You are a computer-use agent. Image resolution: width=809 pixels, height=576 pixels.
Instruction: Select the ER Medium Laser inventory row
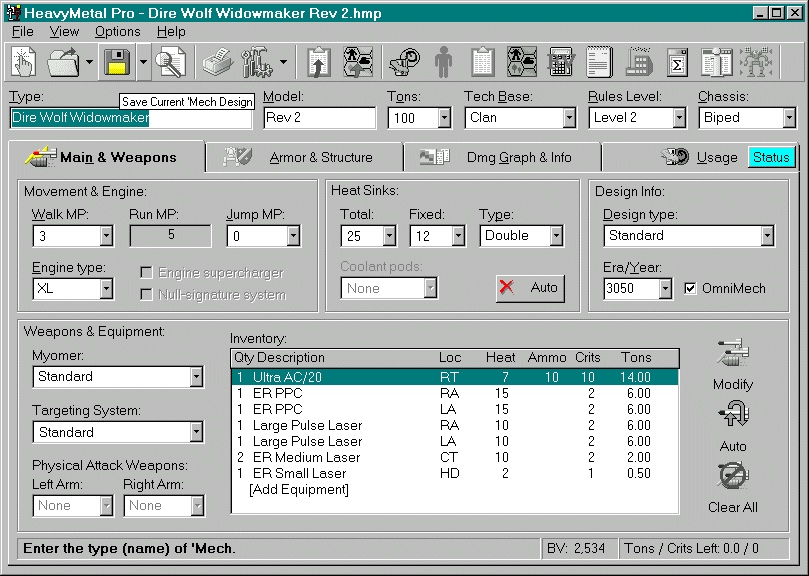coord(455,457)
